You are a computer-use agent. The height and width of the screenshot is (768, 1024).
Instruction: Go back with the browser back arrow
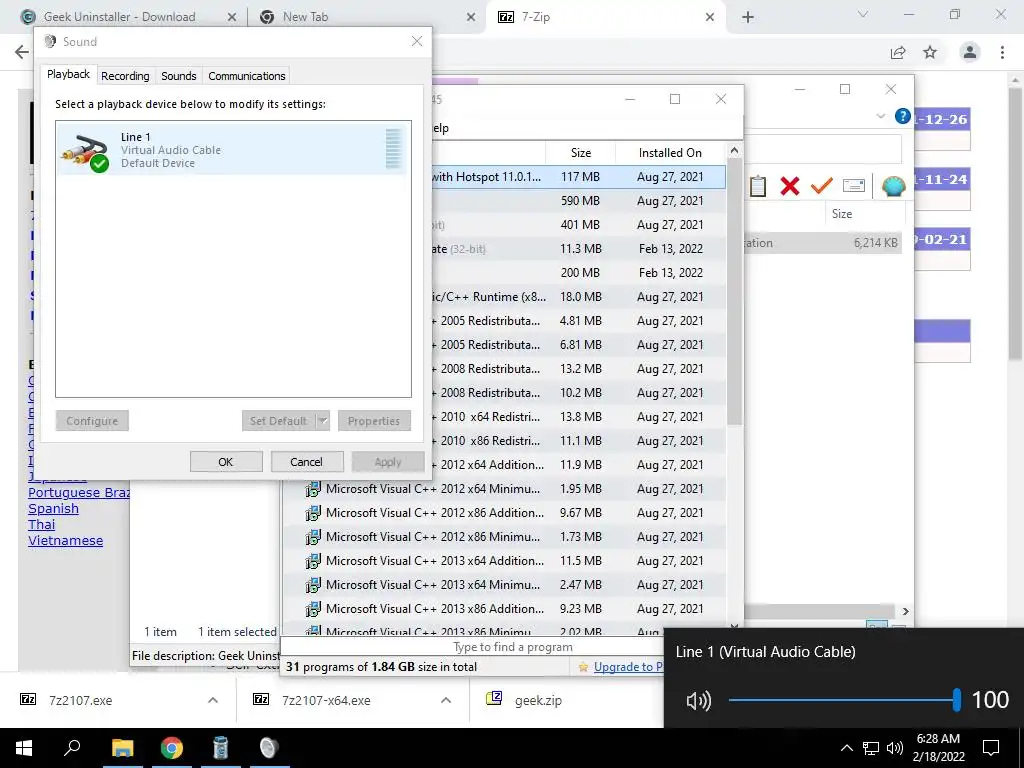point(22,52)
